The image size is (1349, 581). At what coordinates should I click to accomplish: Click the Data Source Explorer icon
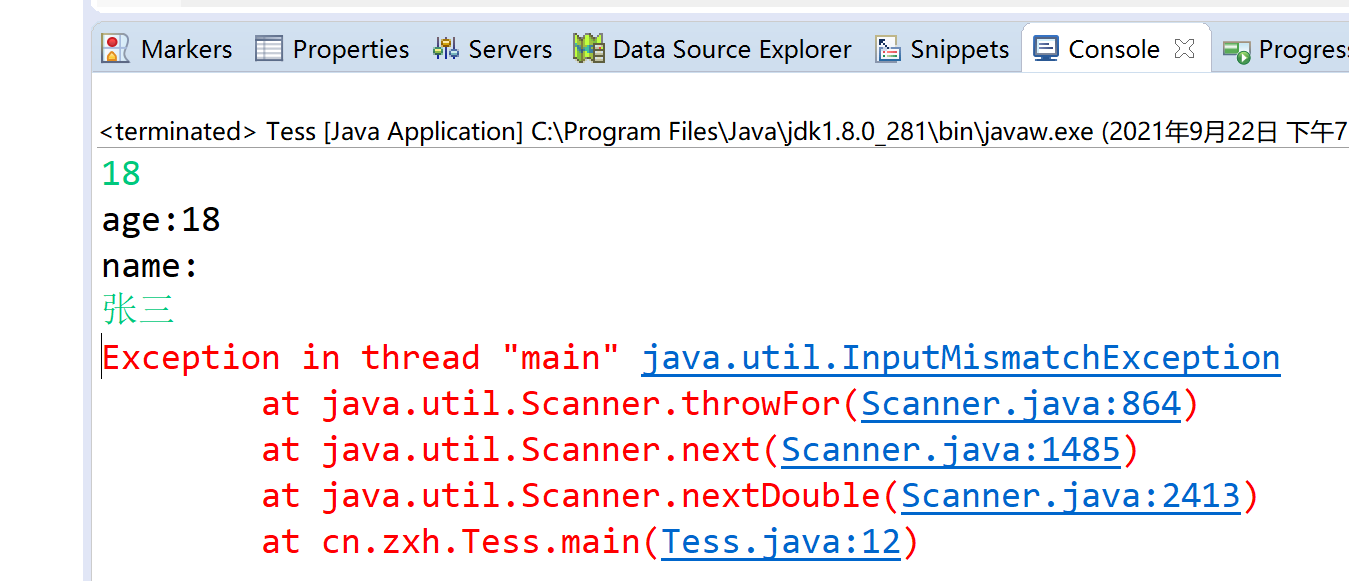[589, 48]
